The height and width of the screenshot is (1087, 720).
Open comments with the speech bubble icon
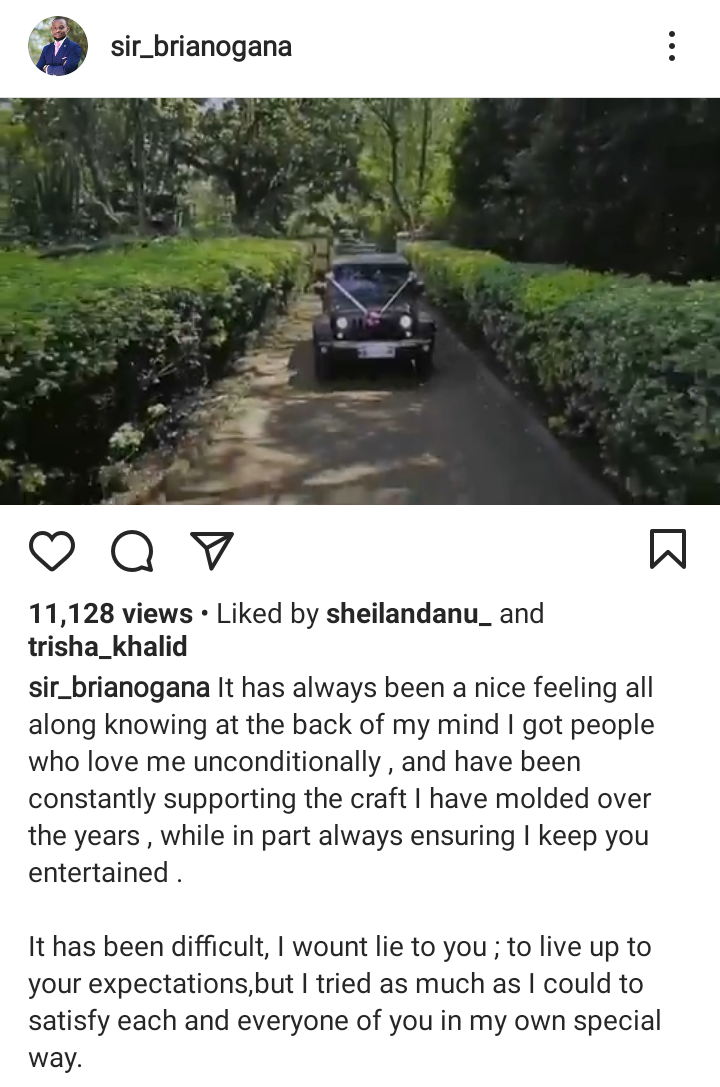point(132,551)
